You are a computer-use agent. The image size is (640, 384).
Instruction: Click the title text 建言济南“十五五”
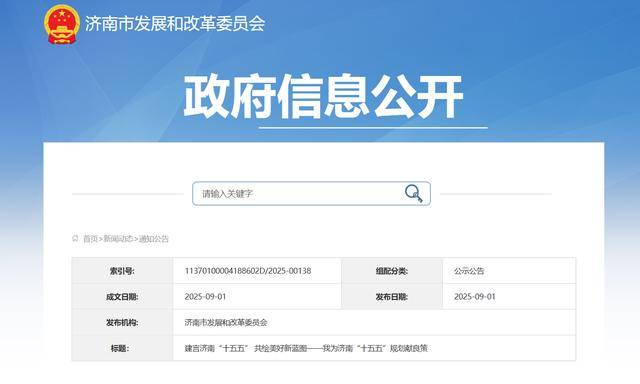click(216, 348)
